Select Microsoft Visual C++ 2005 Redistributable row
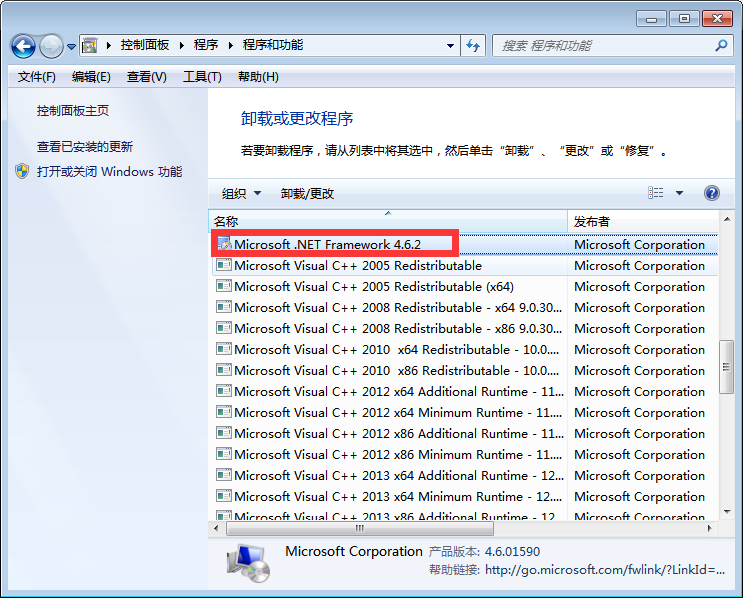Screen dimensions: 743x598 click(x=464, y=266)
